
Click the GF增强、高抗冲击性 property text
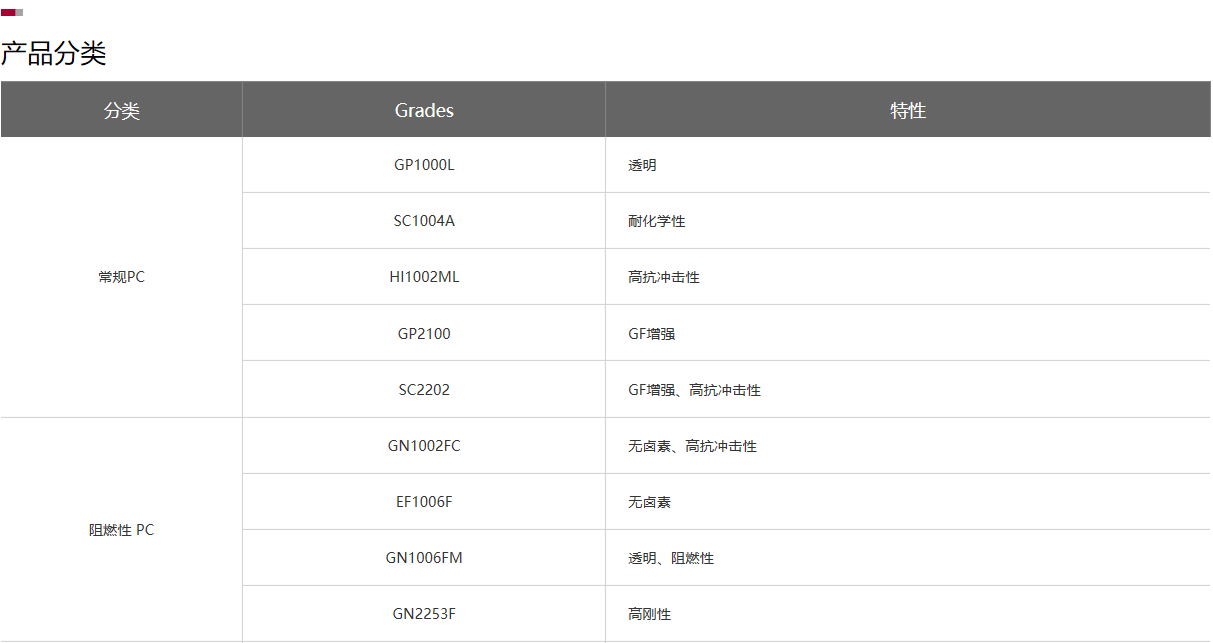694,390
